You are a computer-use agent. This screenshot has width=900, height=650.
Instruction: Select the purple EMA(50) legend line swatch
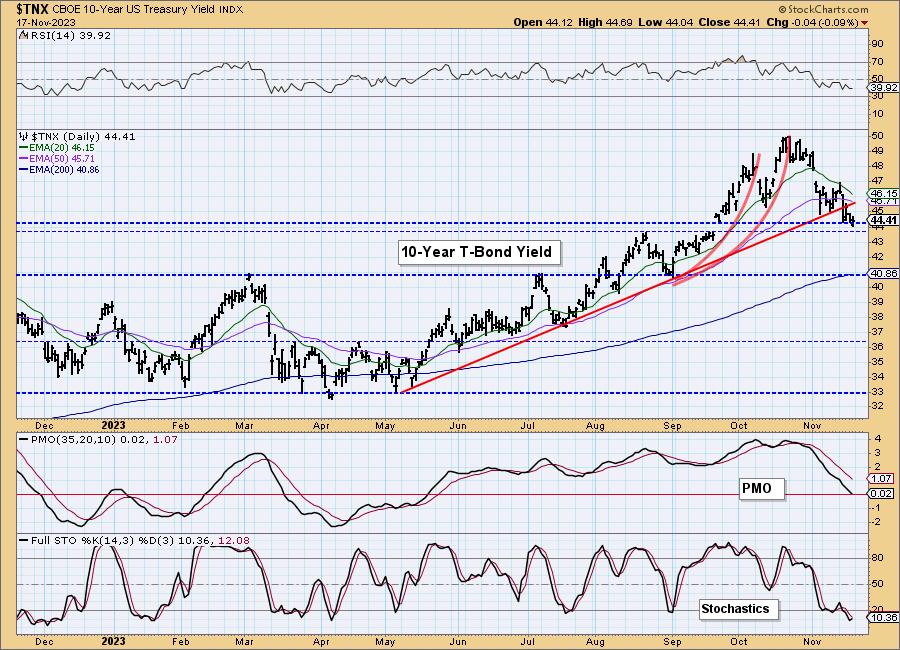tap(24, 158)
